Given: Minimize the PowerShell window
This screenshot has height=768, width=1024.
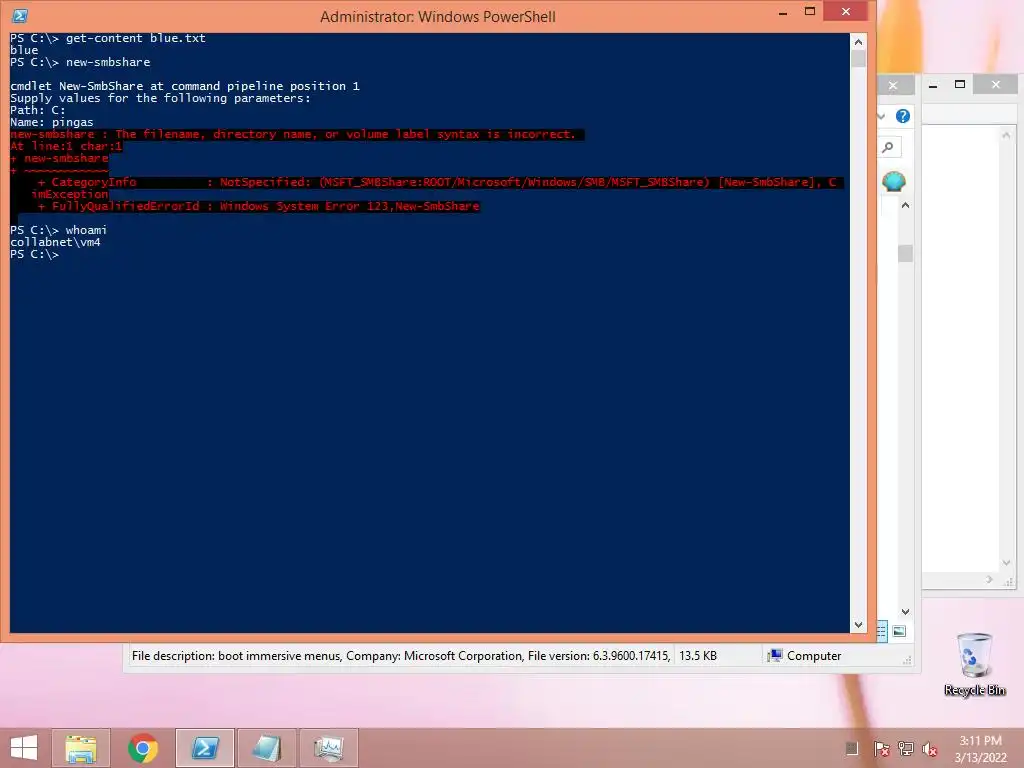Looking at the screenshot, I should [x=783, y=12].
